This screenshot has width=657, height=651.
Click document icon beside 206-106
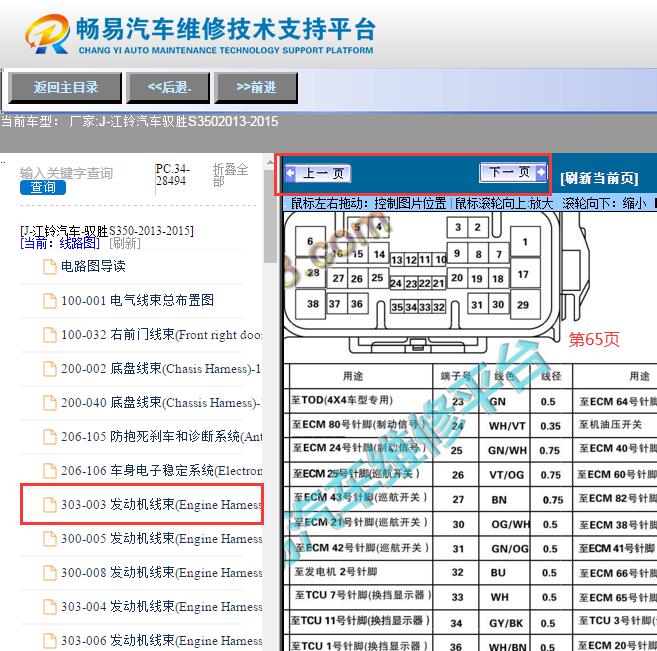(50, 471)
